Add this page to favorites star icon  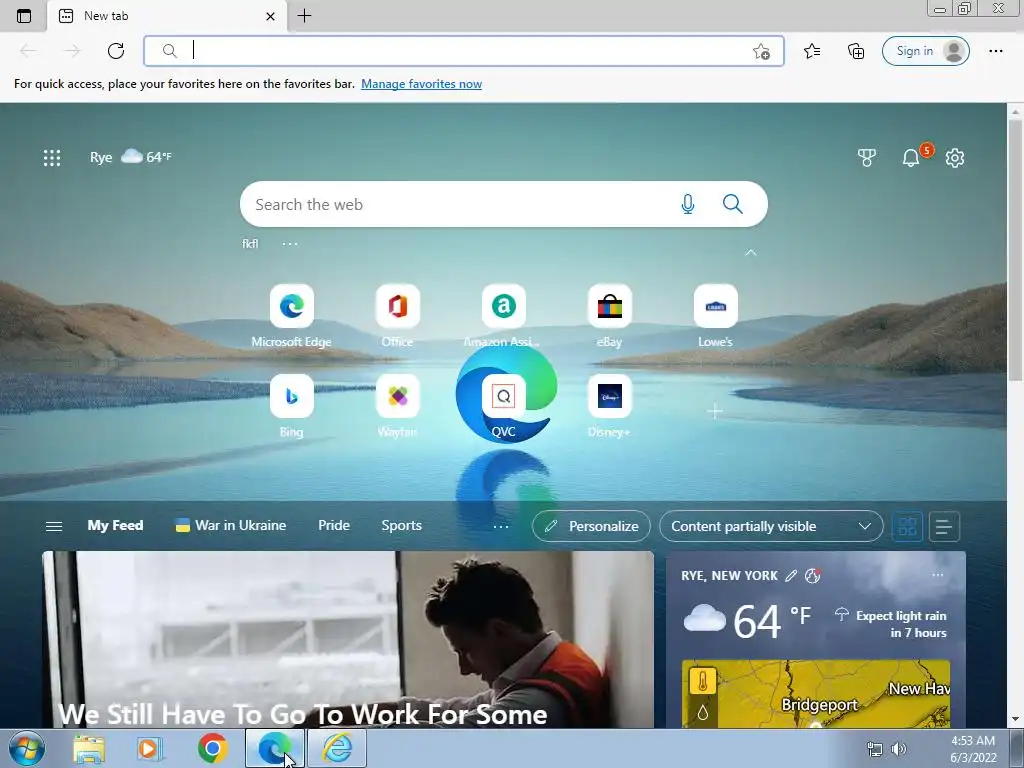pyautogui.click(x=761, y=51)
